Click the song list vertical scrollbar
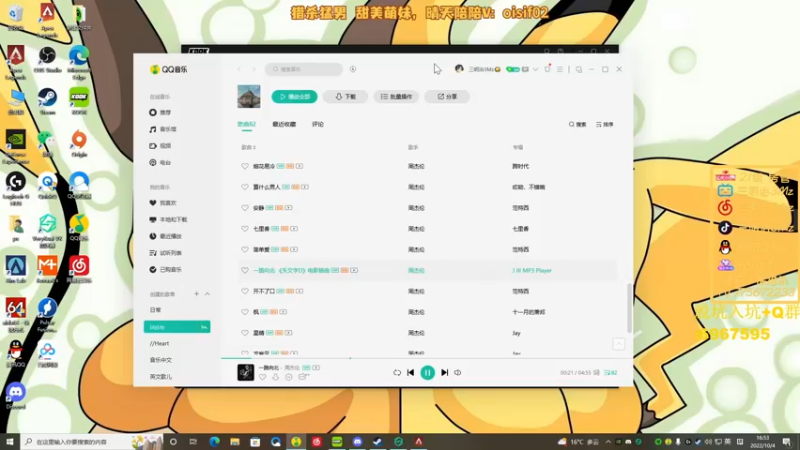 point(629,308)
